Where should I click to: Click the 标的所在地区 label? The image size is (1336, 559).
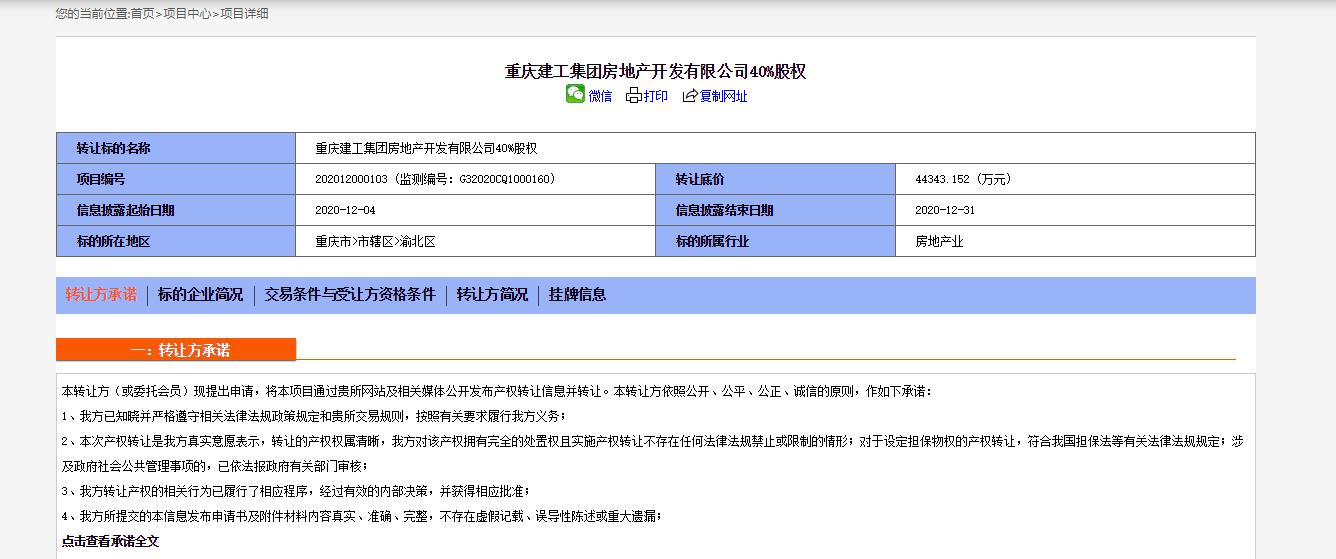113,242
